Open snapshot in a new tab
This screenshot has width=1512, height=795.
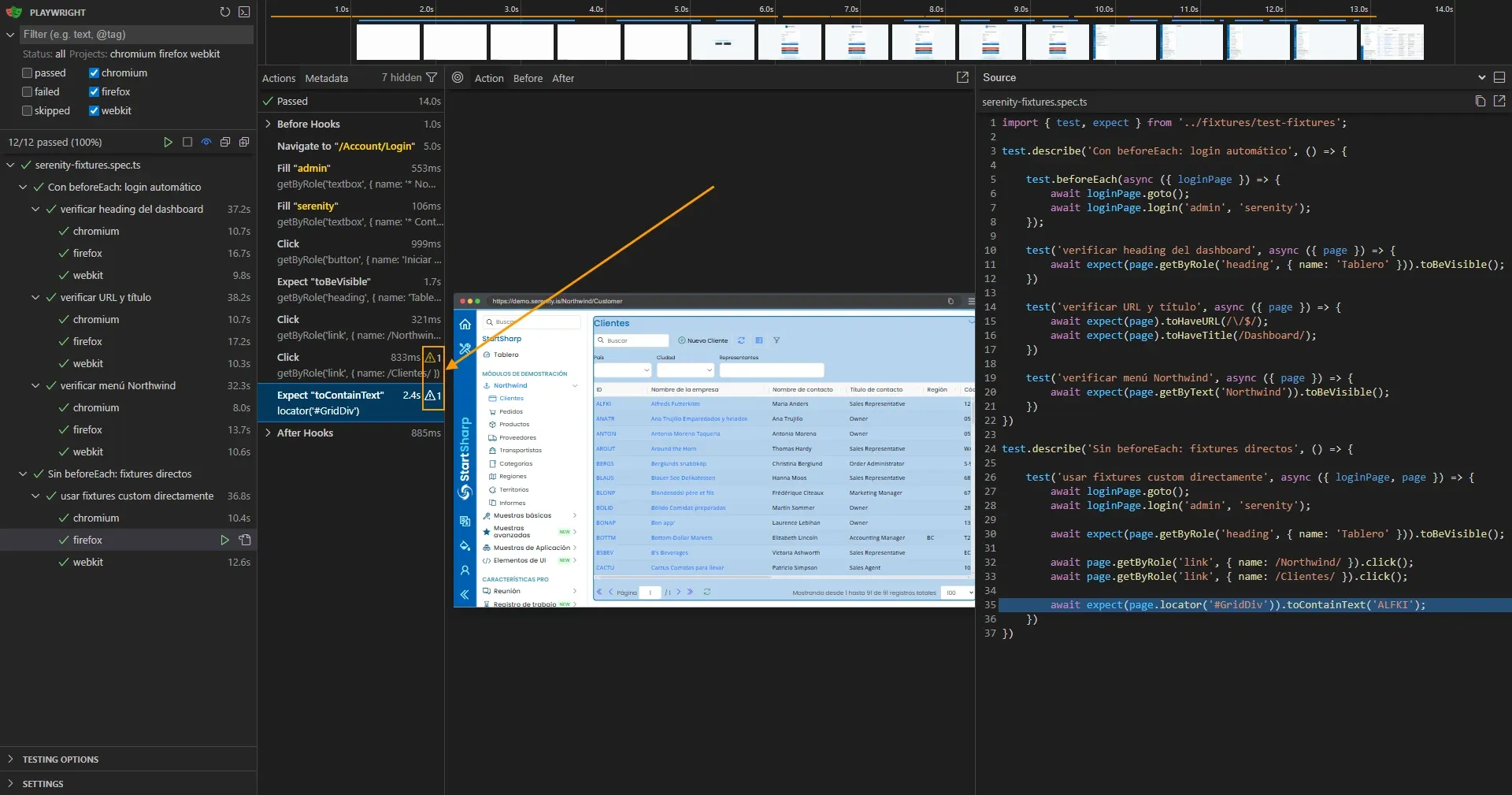(x=962, y=77)
